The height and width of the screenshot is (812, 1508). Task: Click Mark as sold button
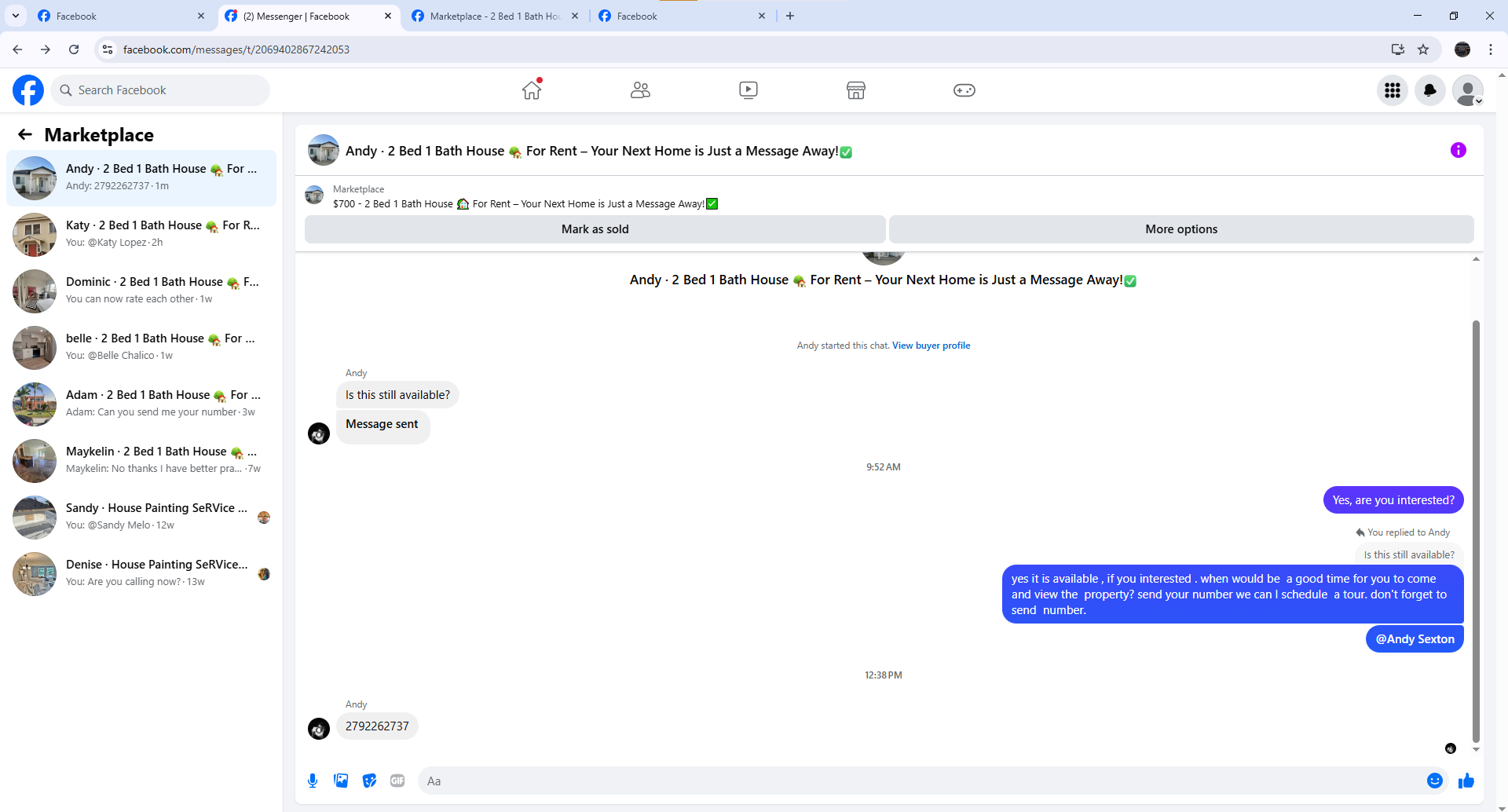tap(595, 229)
